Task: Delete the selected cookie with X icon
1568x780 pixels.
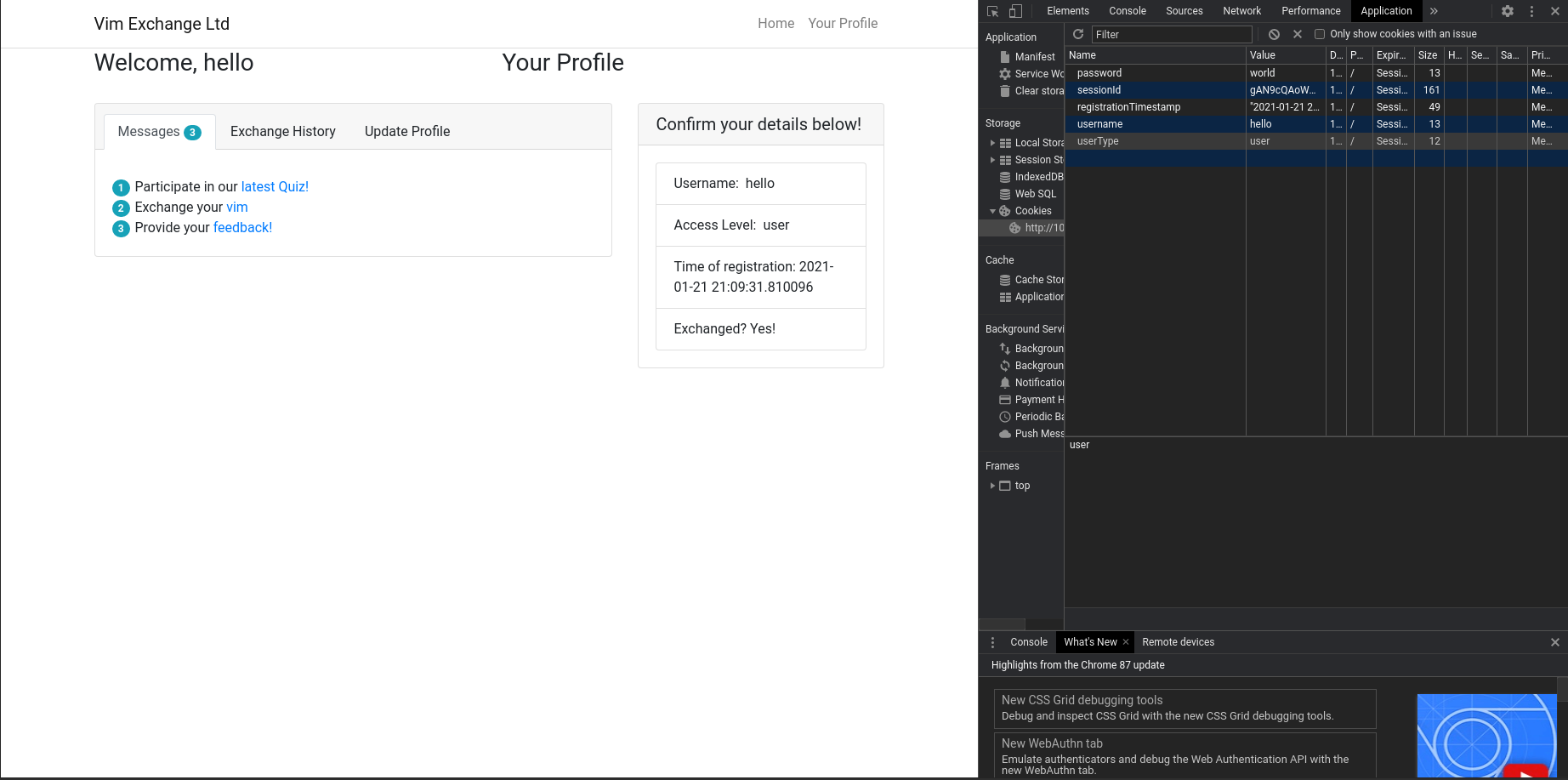Action: 1298,34
